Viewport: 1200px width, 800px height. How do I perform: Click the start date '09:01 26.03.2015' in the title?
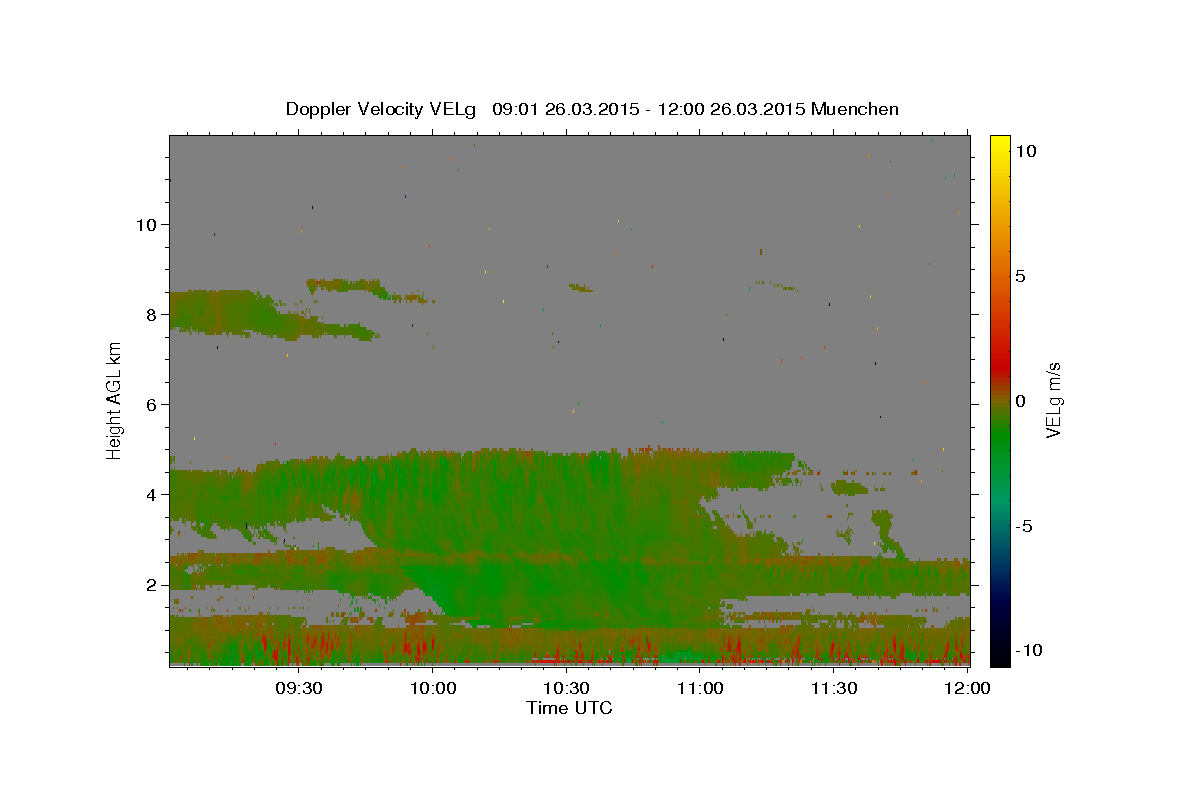click(x=566, y=109)
